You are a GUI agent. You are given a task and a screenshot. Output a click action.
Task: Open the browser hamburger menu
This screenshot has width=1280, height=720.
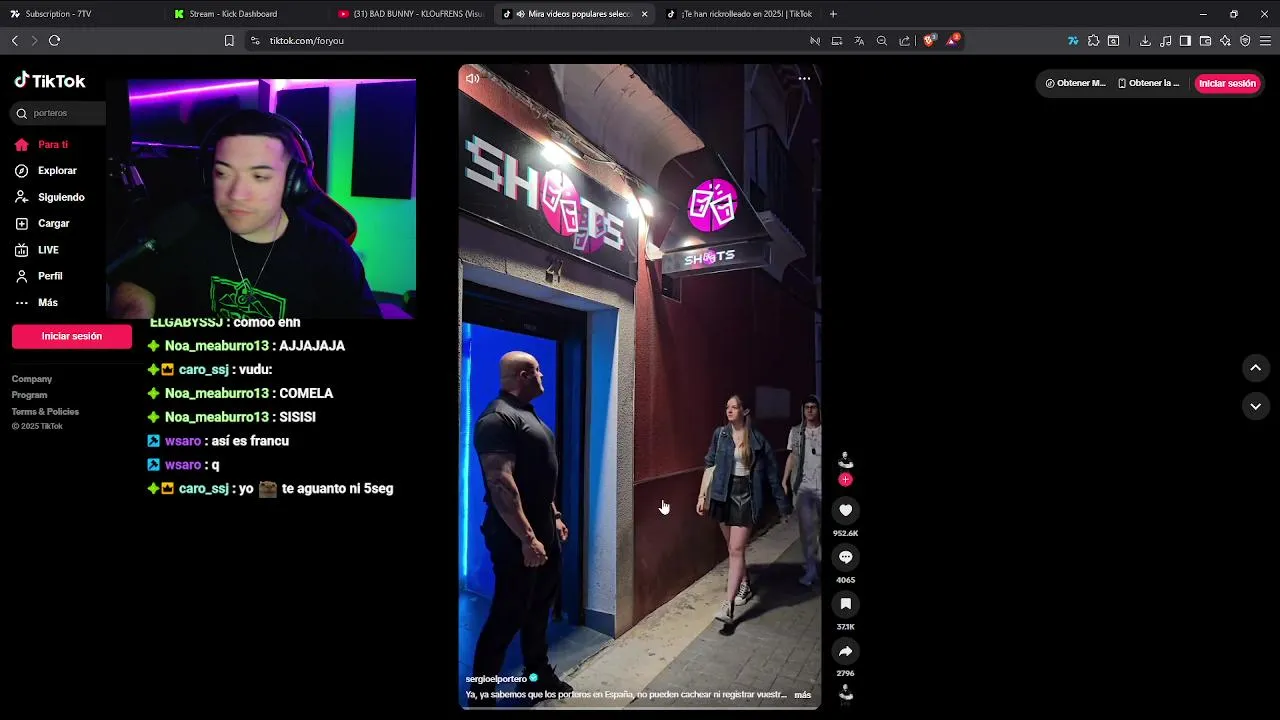[x=1265, y=41]
